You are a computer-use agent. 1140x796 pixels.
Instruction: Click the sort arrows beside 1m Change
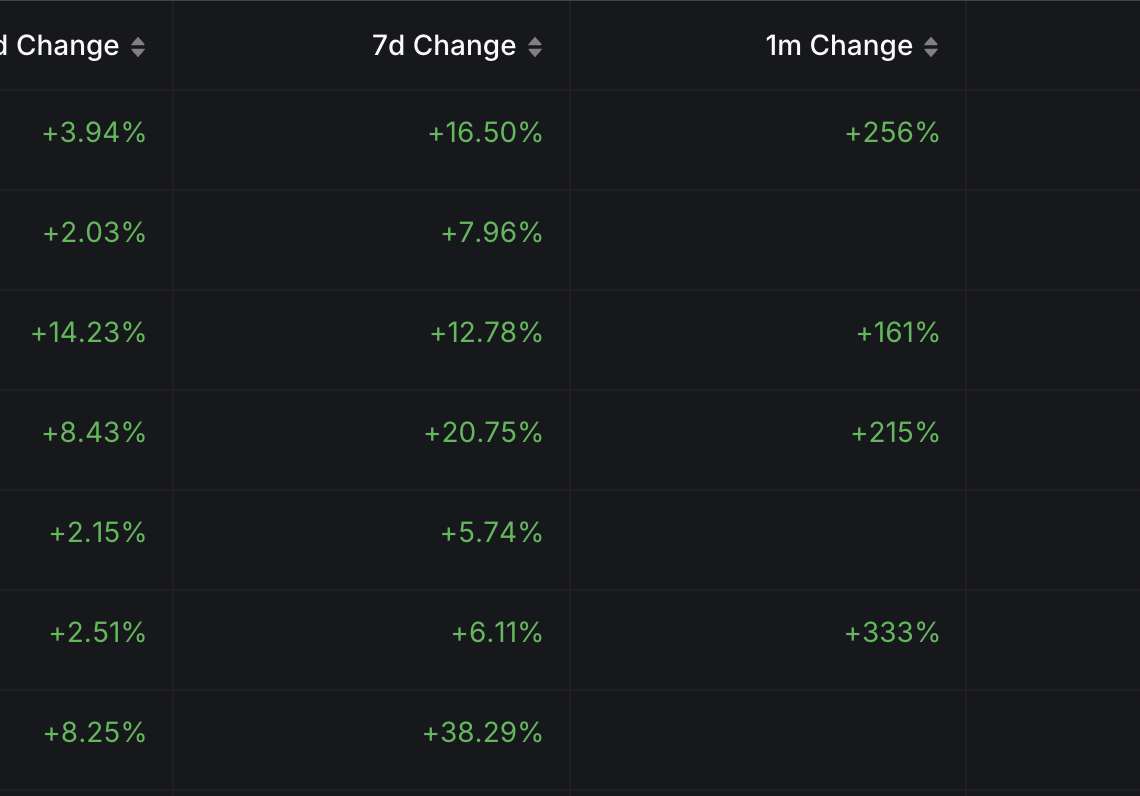tap(931, 47)
